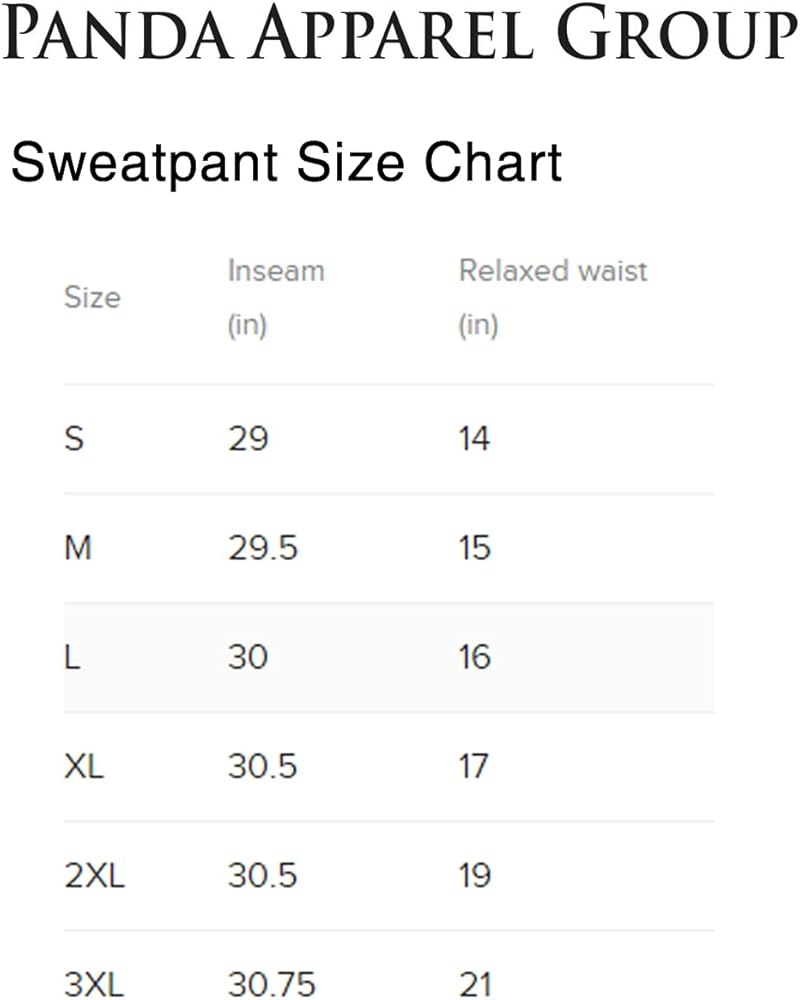Select the XL size row label
This screenshot has height=1000, width=800.
(x=84, y=766)
